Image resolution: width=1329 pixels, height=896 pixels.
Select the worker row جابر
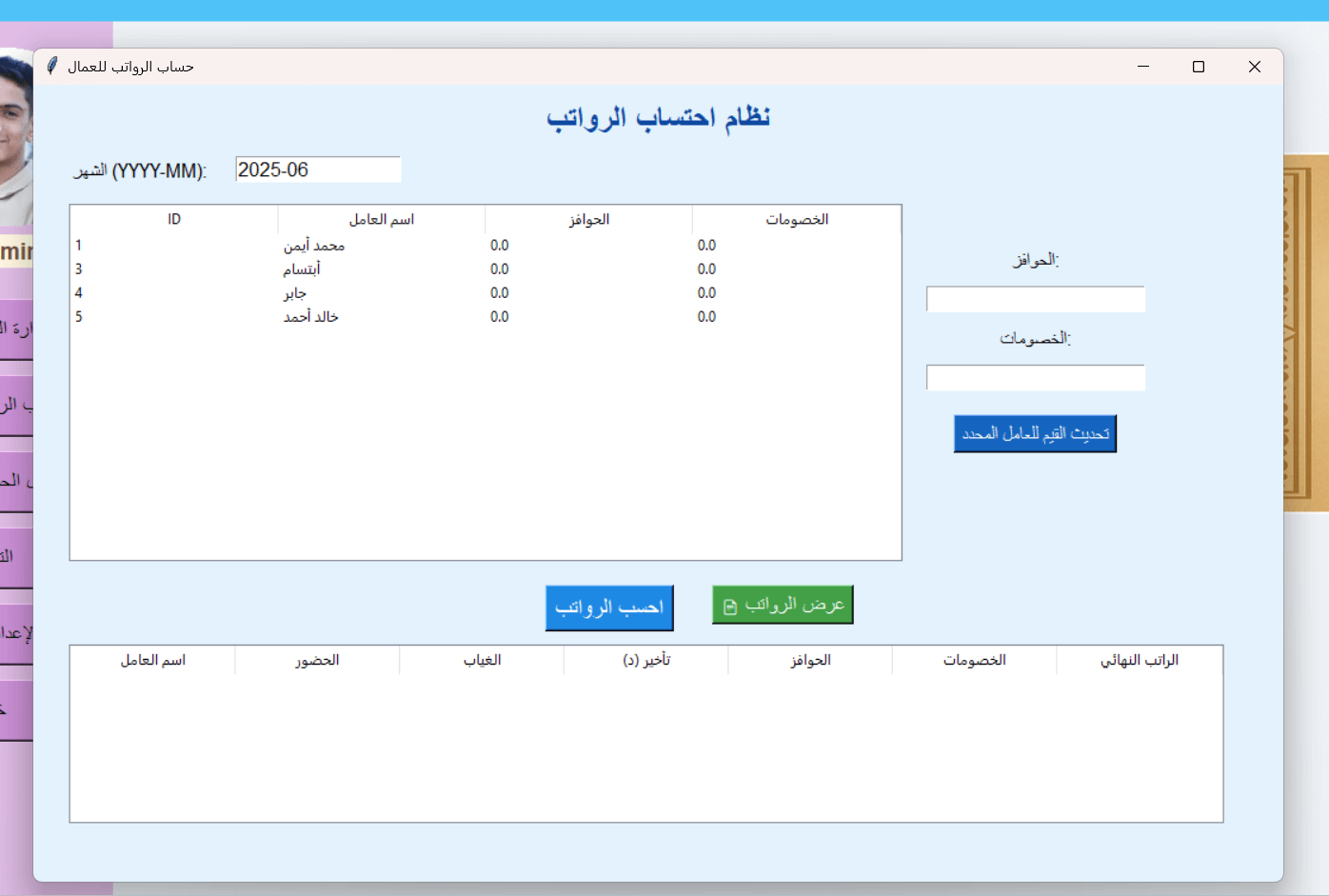coord(486,293)
